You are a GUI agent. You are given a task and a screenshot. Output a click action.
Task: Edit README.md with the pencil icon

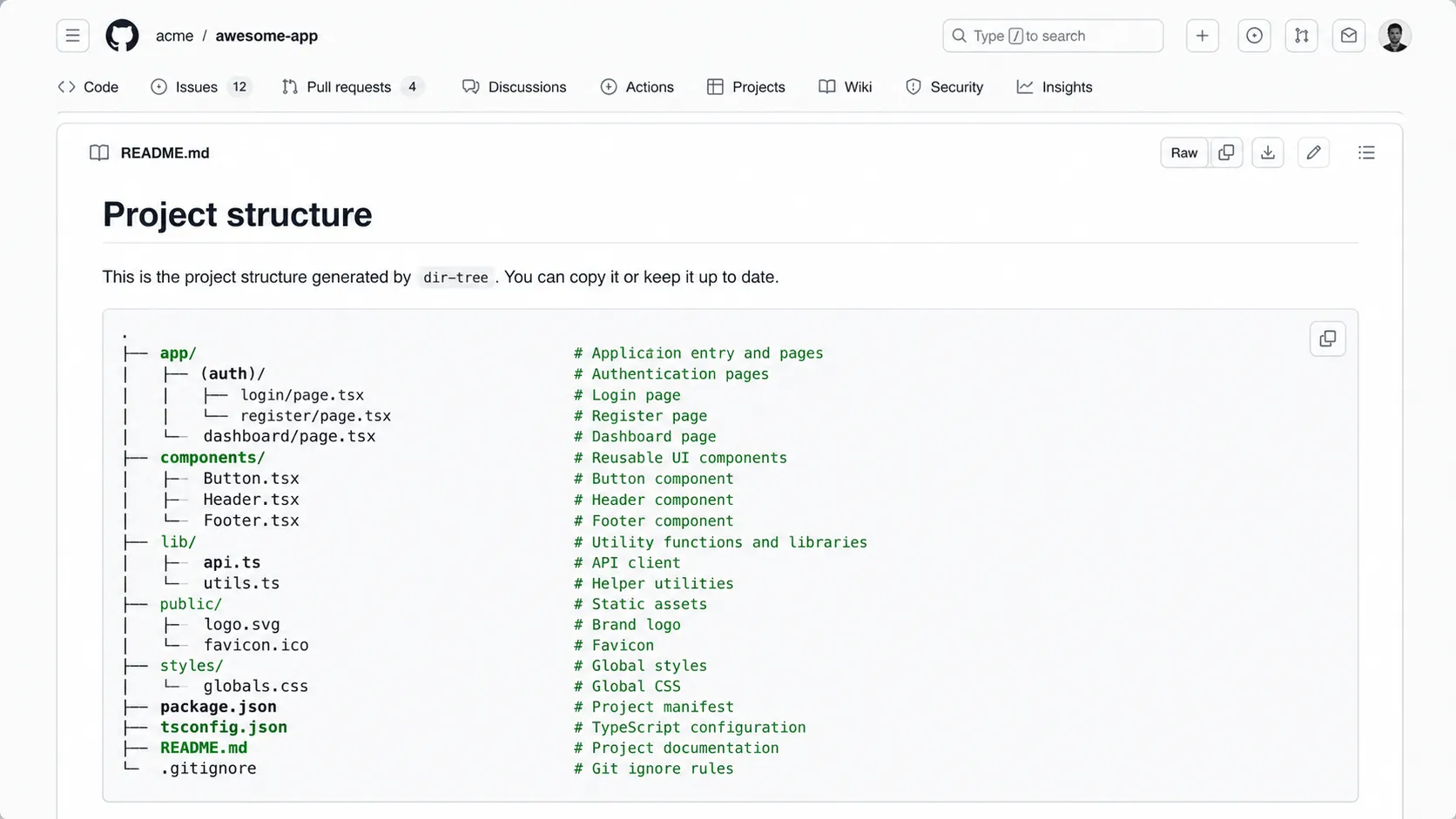(1314, 152)
